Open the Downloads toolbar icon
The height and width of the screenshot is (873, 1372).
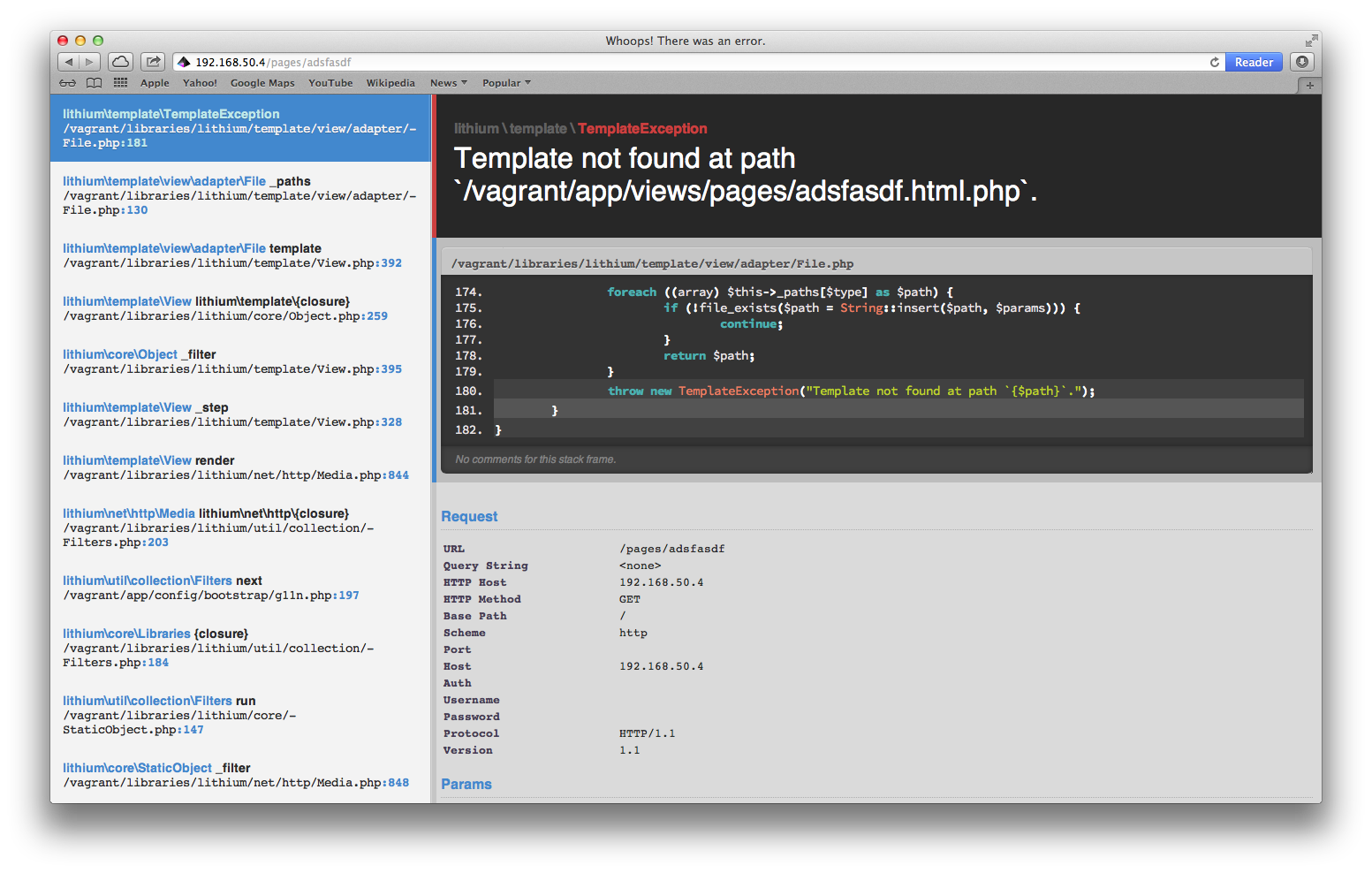[1301, 62]
